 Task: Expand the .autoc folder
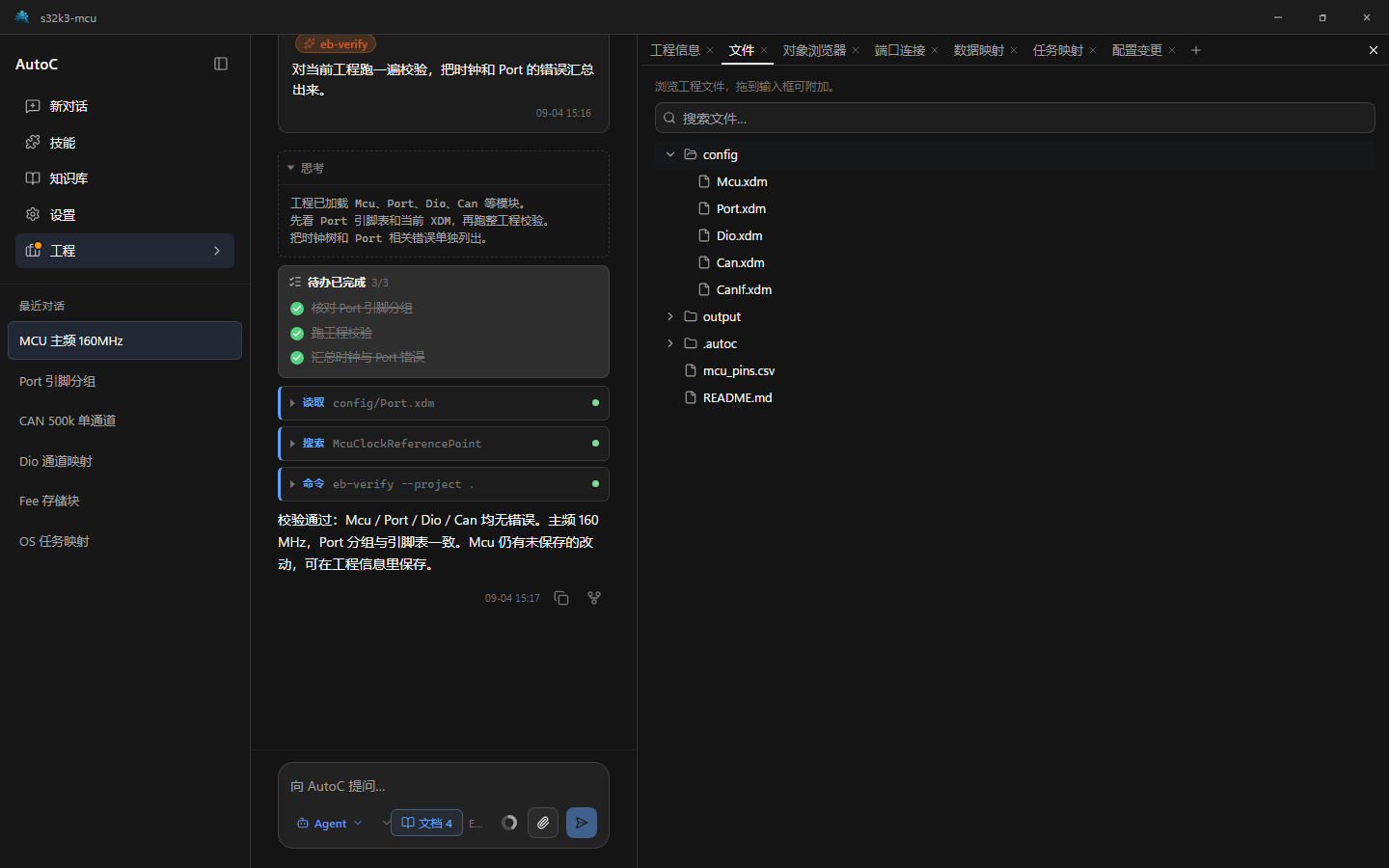670,343
